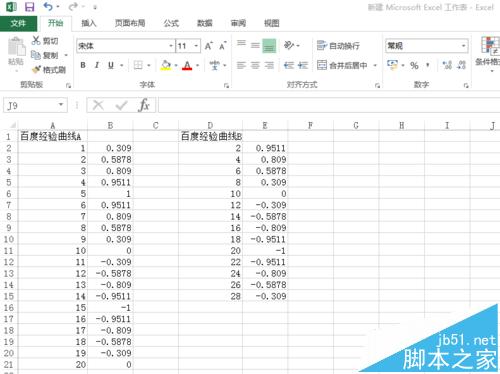This screenshot has height=374, width=500.
Task: Select cell D1 百度经验曲线B
Action: (210, 136)
